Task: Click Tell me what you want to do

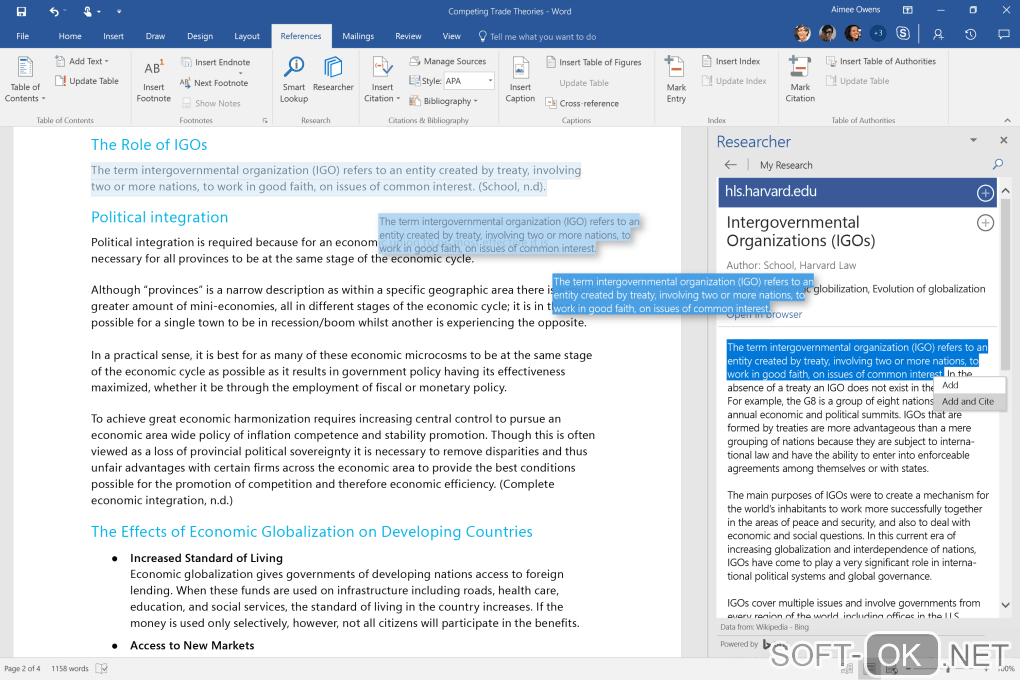Action: (x=537, y=36)
